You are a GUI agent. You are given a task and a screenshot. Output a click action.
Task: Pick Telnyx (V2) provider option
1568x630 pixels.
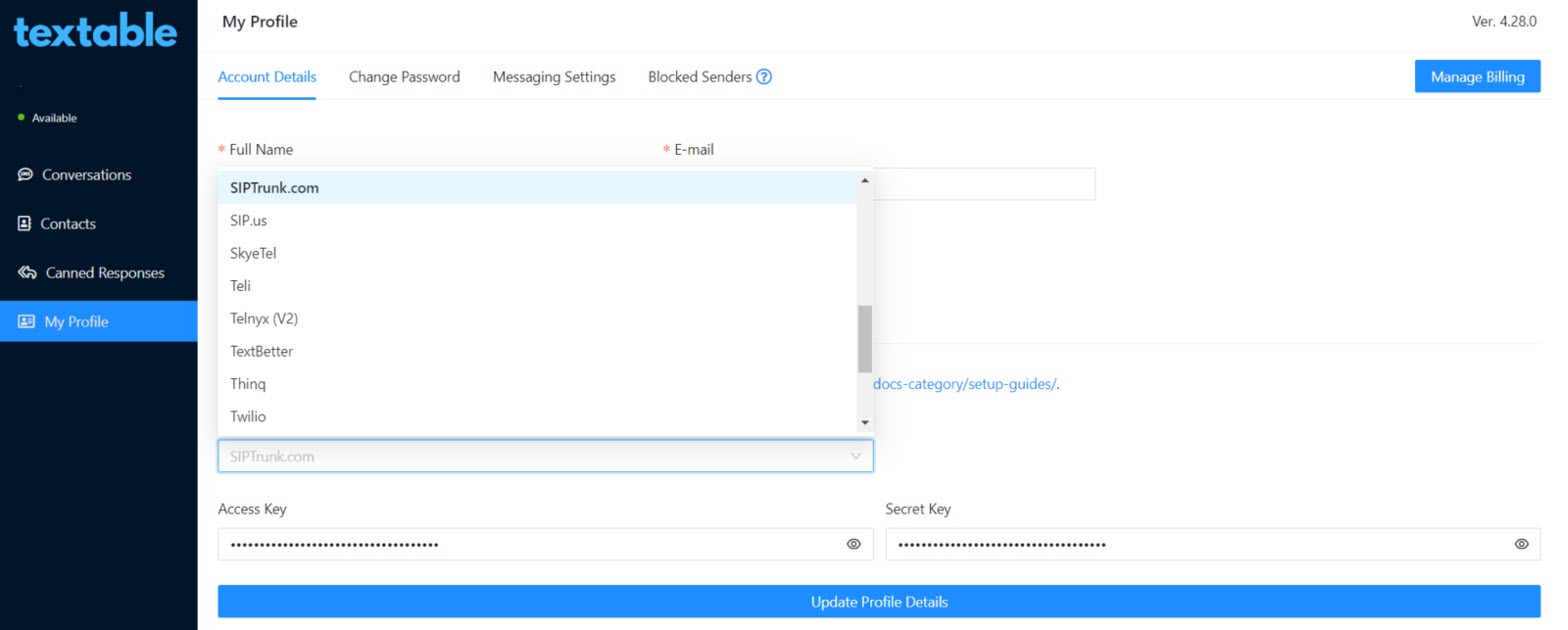click(x=537, y=318)
